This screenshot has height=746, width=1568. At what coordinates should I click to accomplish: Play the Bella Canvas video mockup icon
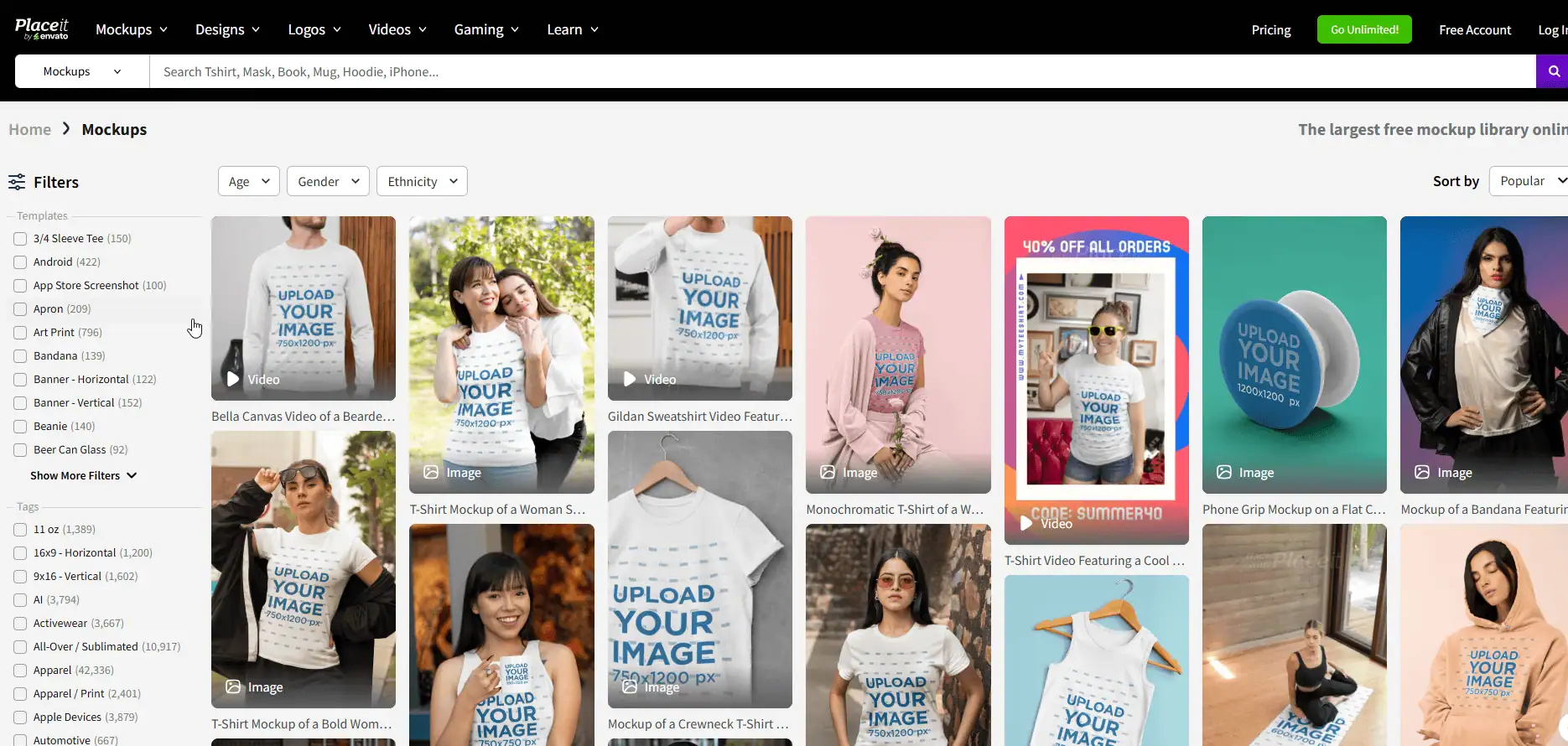coord(233,379)
